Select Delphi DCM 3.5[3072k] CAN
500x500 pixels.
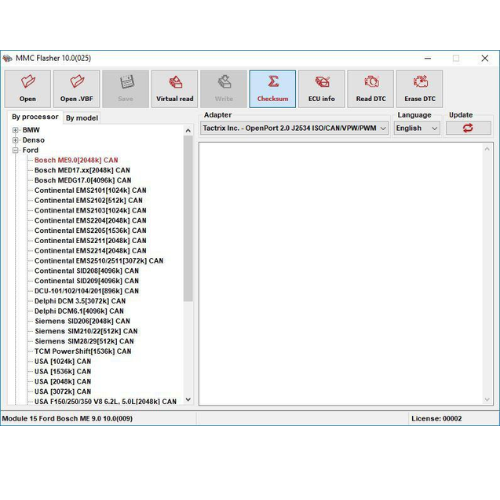pos(80,301)
